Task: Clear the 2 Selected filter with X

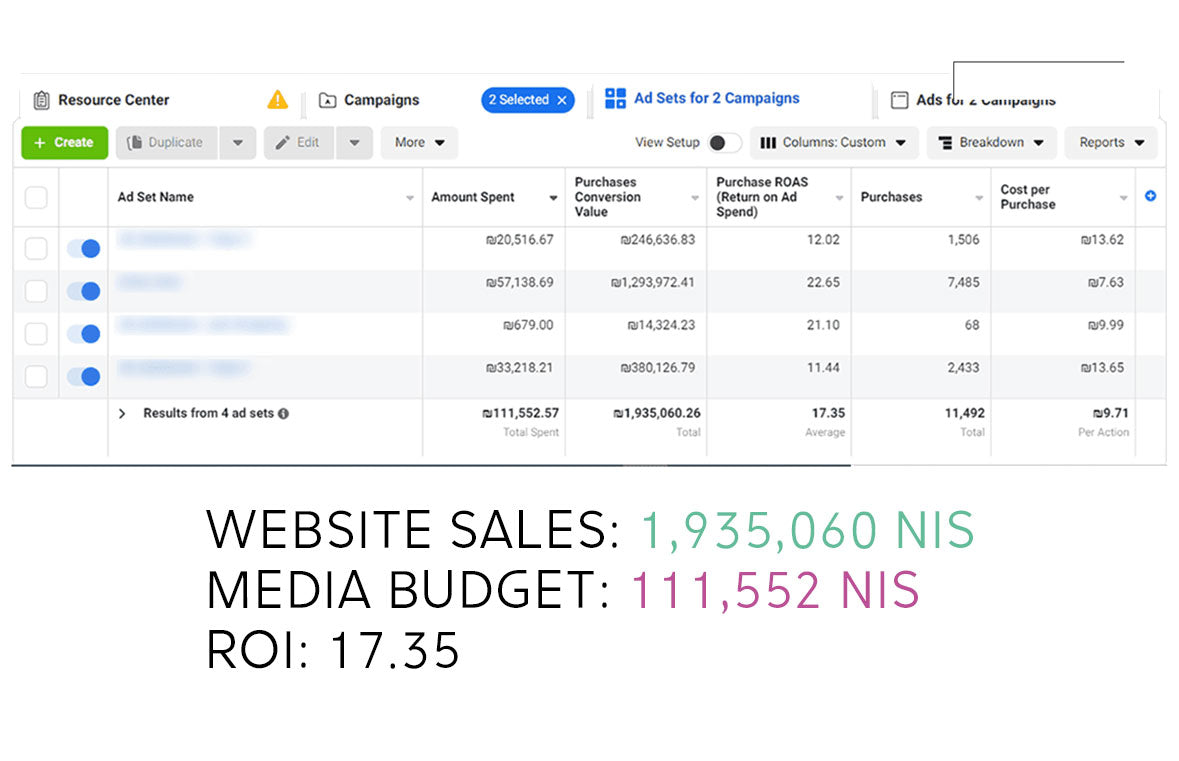Action: (x=562, y=100)
